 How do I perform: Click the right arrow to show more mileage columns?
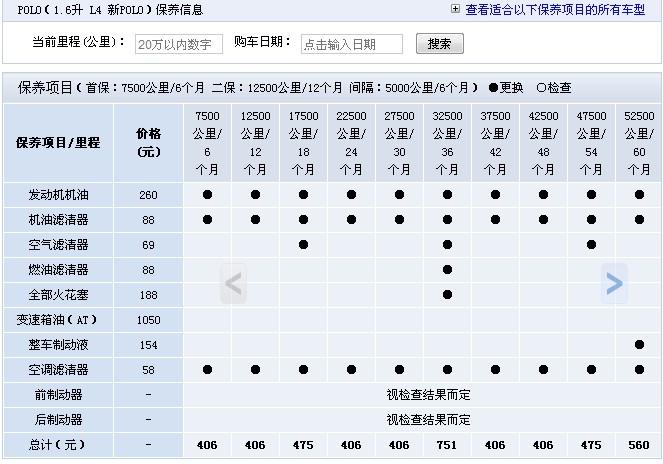[614, 283]
